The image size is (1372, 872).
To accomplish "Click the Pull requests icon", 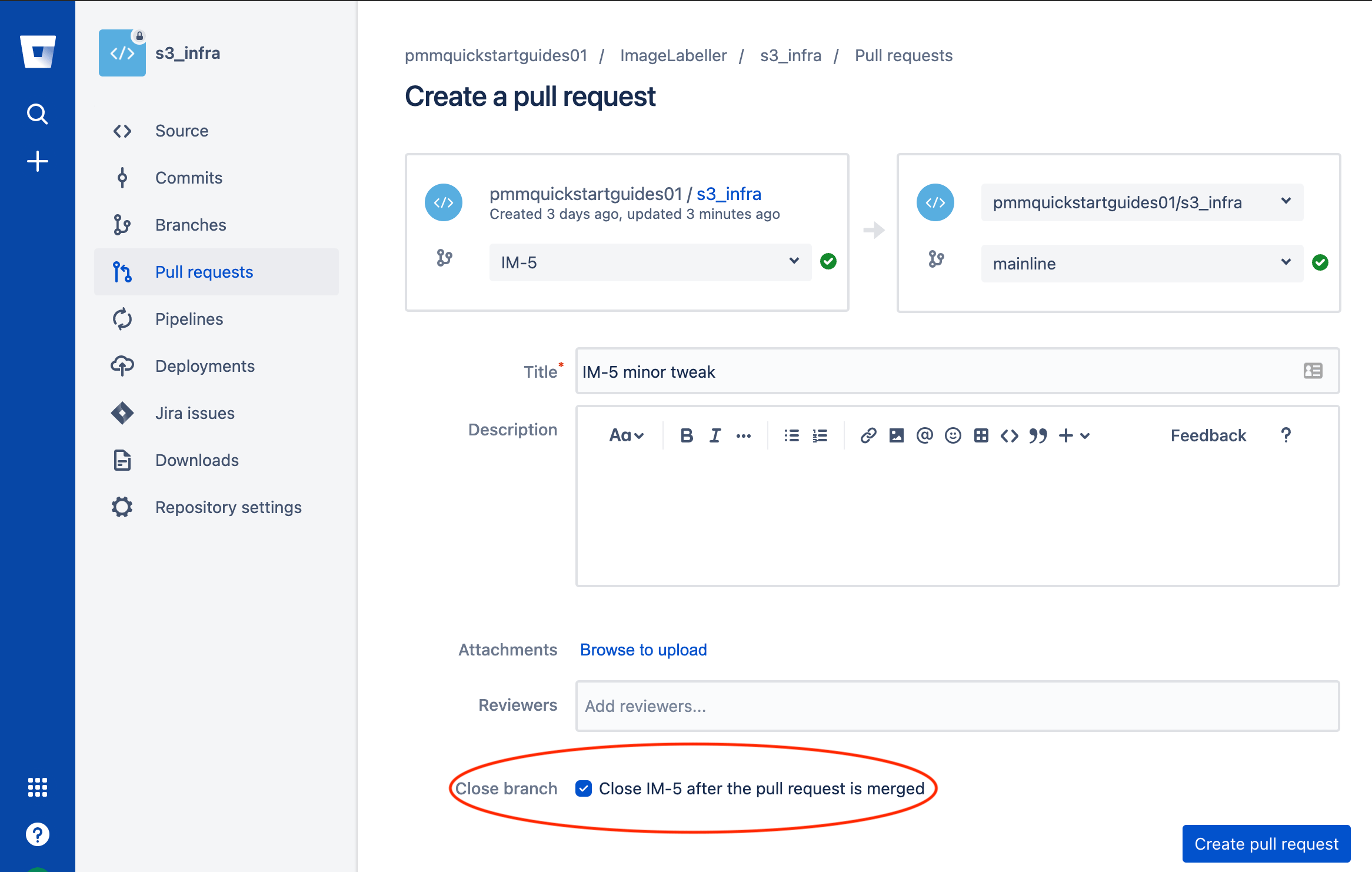I will [122, 271].
